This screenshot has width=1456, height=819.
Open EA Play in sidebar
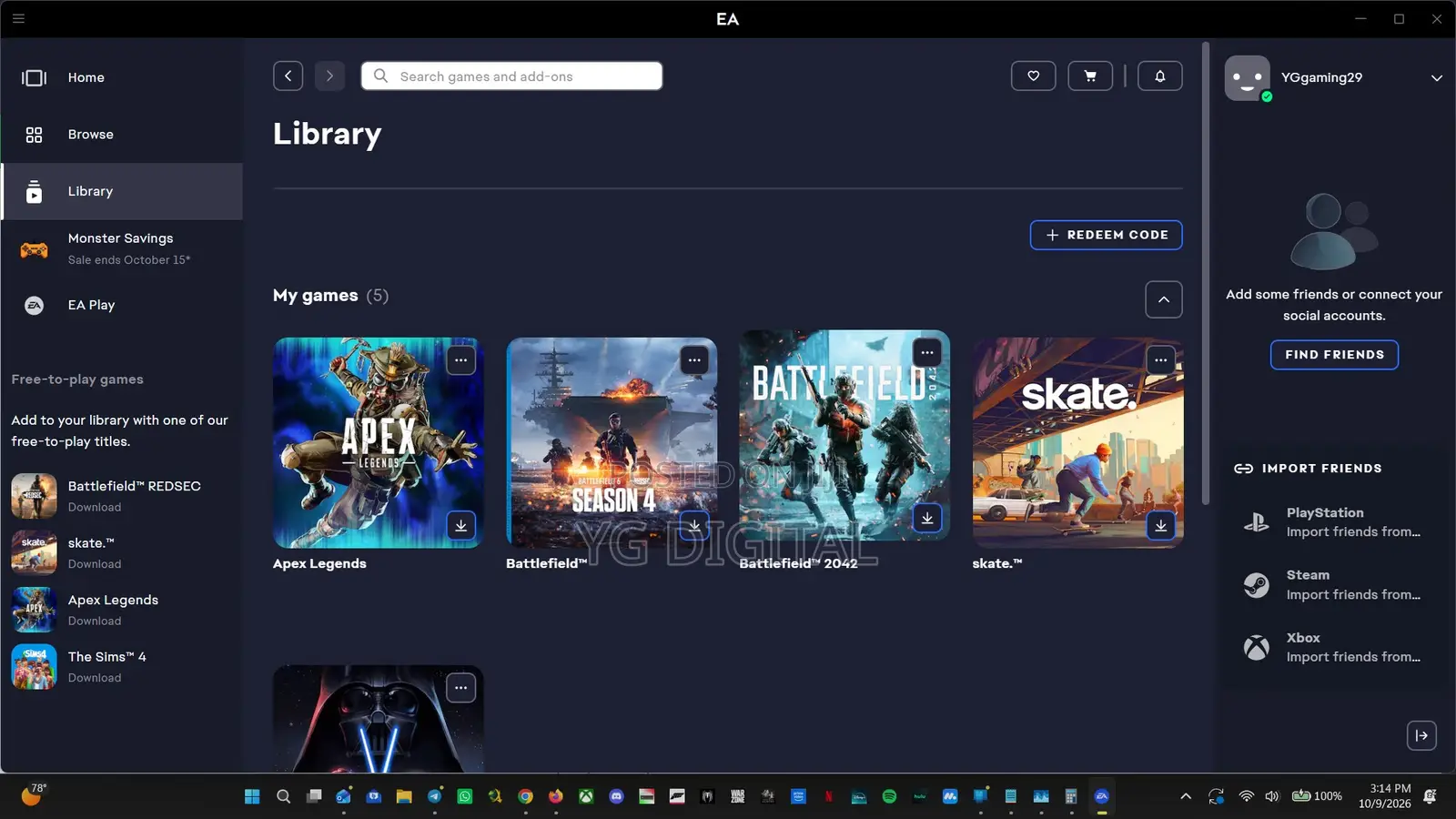tap(122, 305)
